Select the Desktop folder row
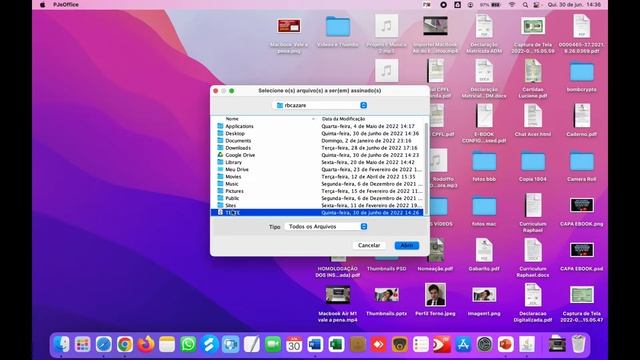 318,133
